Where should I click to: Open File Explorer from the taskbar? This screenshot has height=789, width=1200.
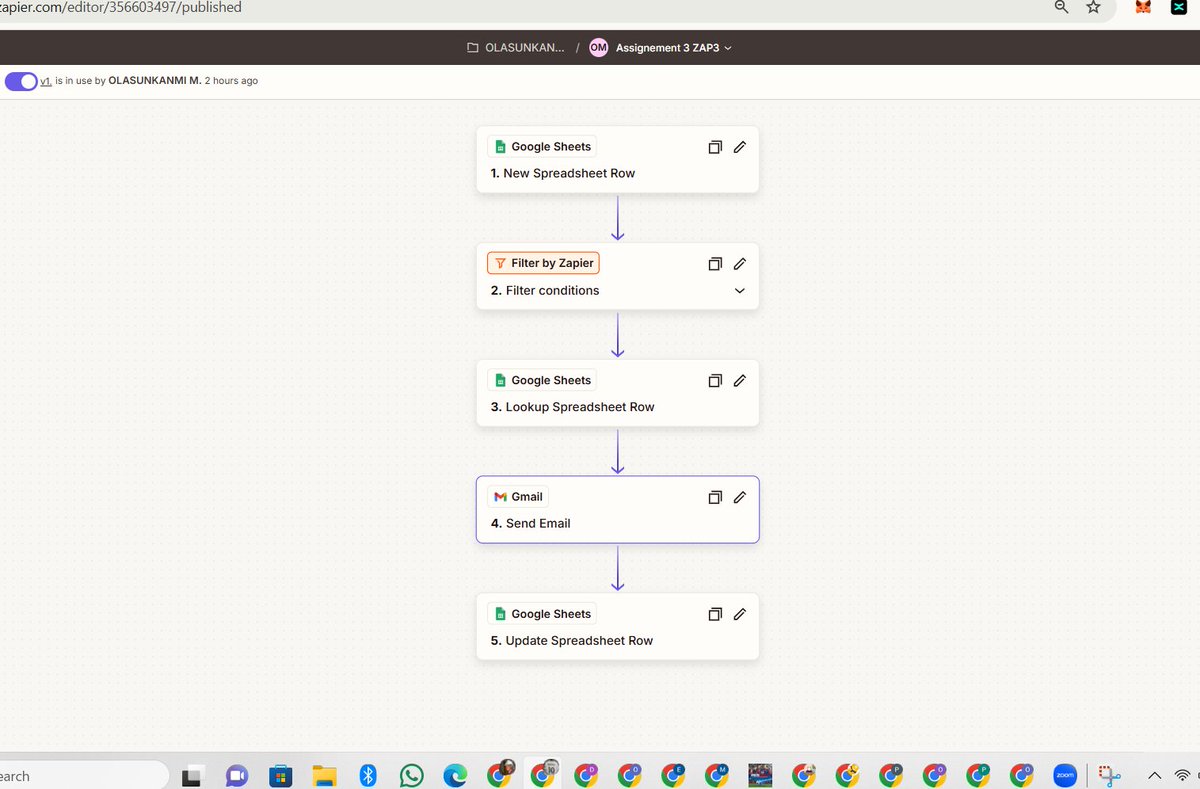coord(323,775)
